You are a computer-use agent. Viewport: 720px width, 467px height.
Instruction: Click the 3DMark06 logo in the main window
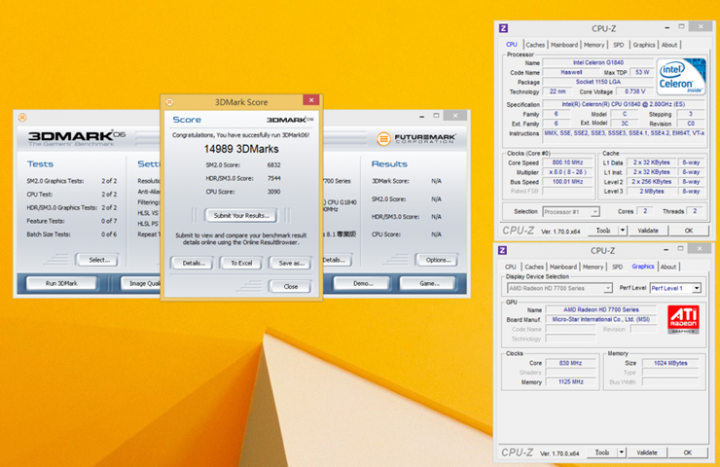point(76,138)
